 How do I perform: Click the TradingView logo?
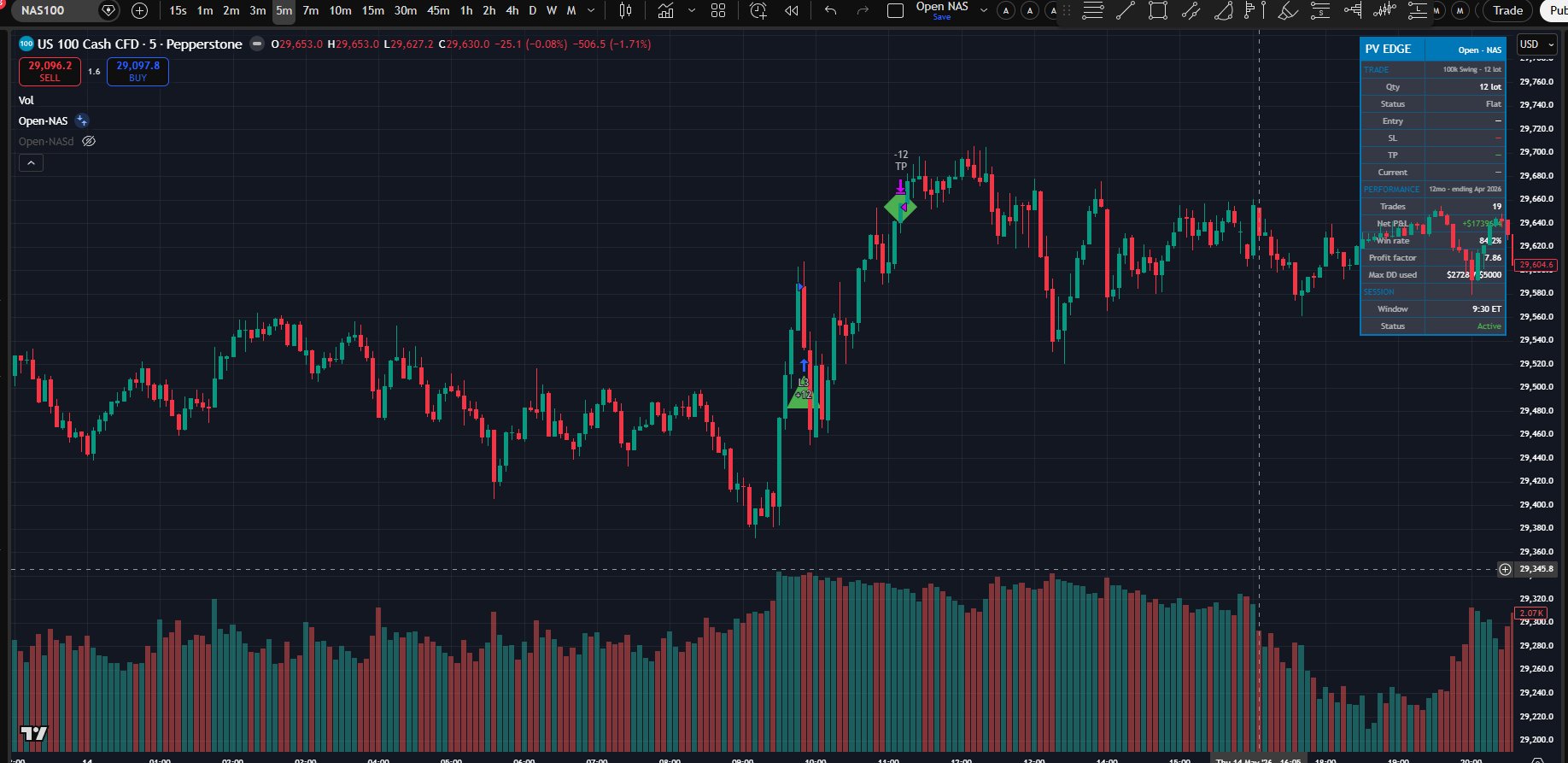[34, 733]
